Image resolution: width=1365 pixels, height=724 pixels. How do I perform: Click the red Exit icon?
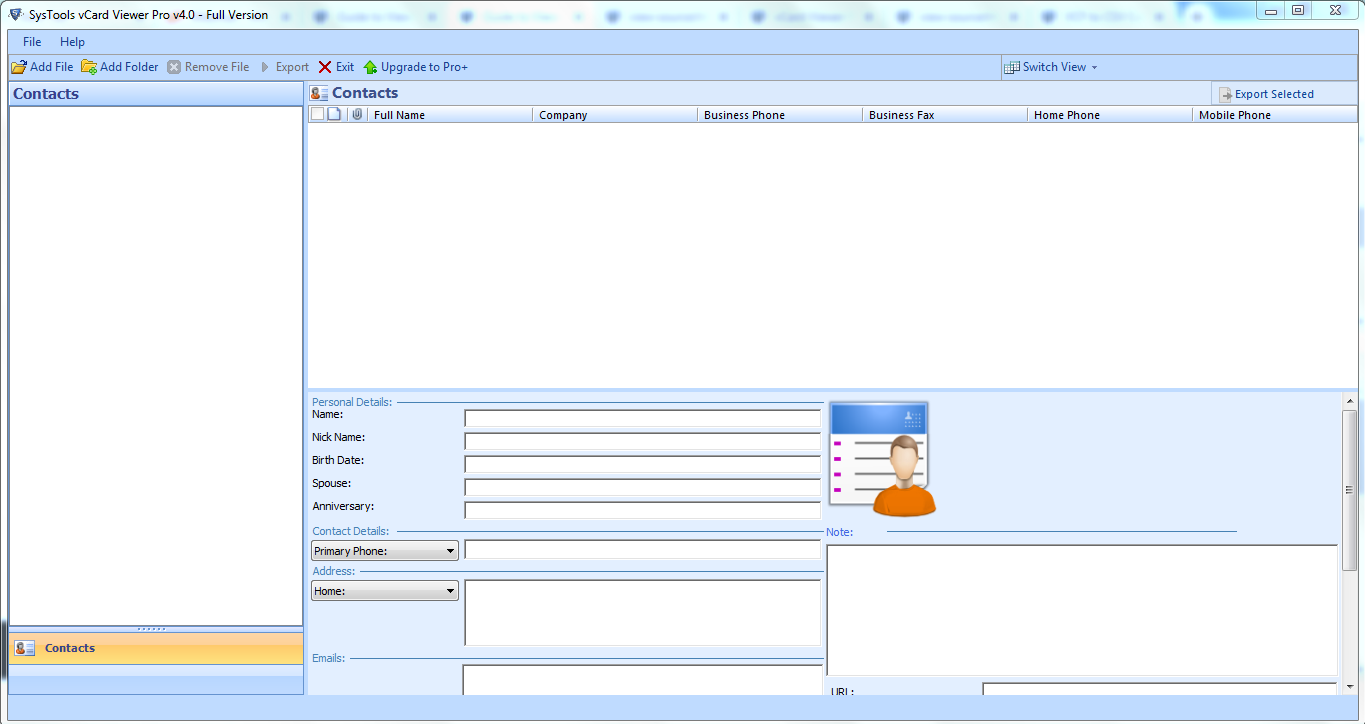click(x=325, y=67)
